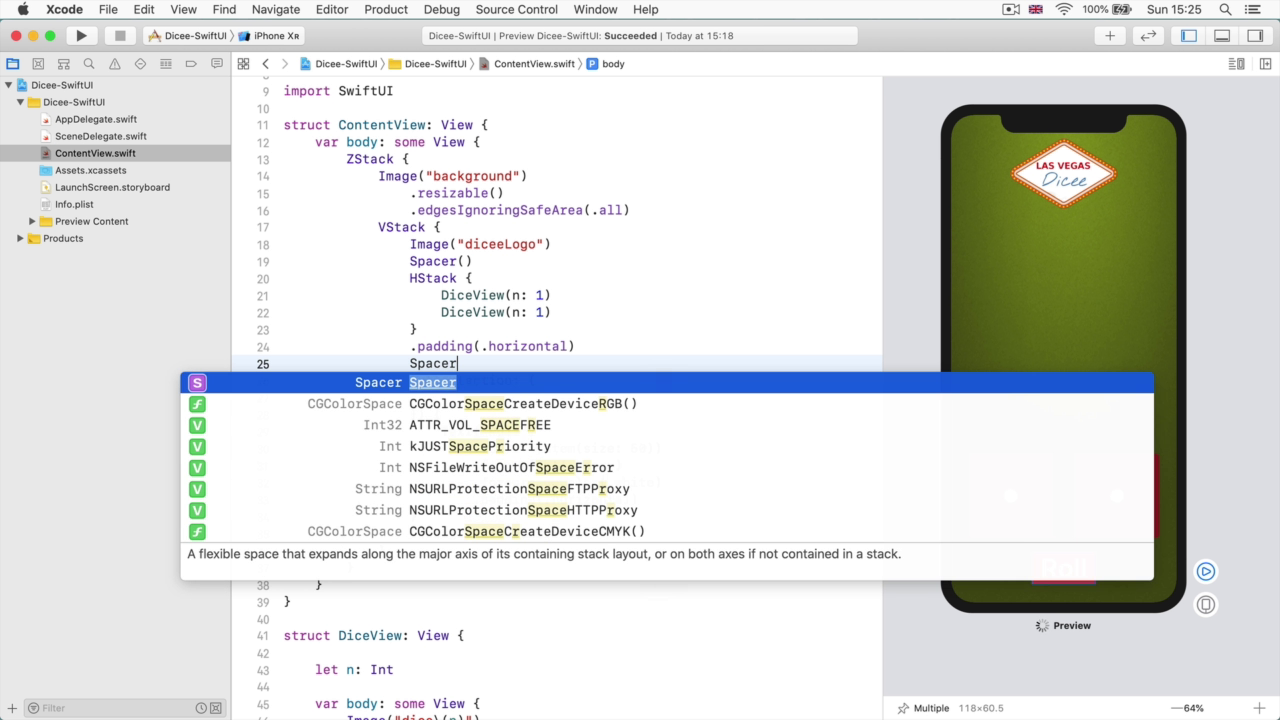Open Wi-Fi status menu
The image size is (1280, 720).
(x=1064, y=9)
